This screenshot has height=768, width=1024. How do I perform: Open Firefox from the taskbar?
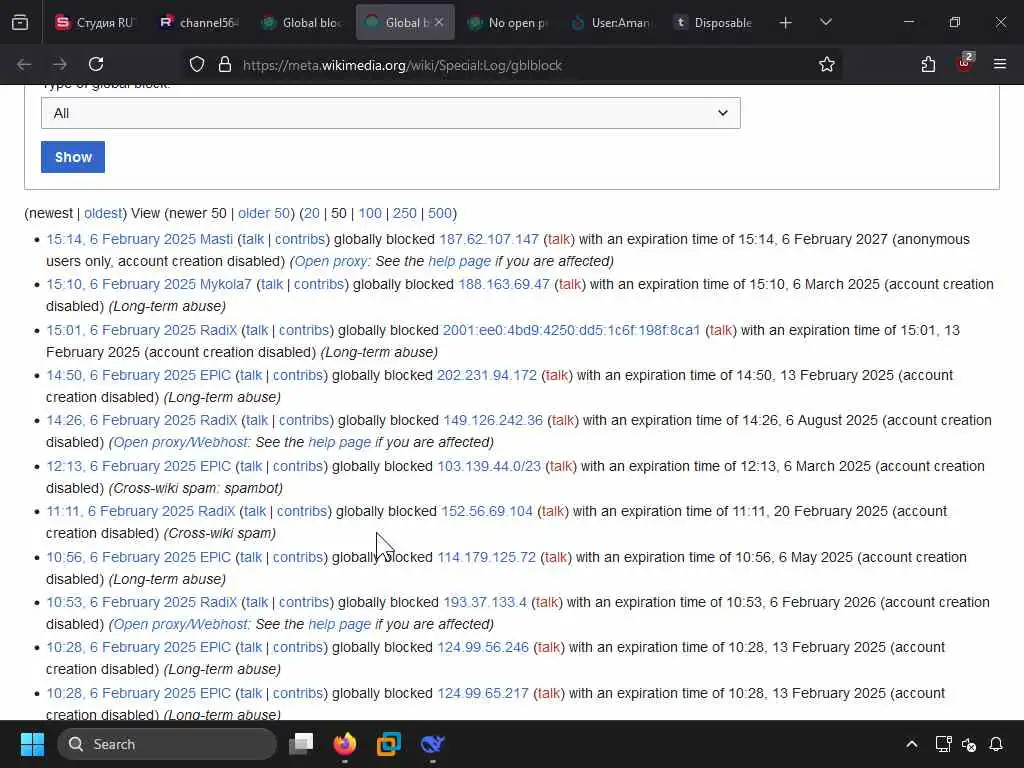(345, 744)
